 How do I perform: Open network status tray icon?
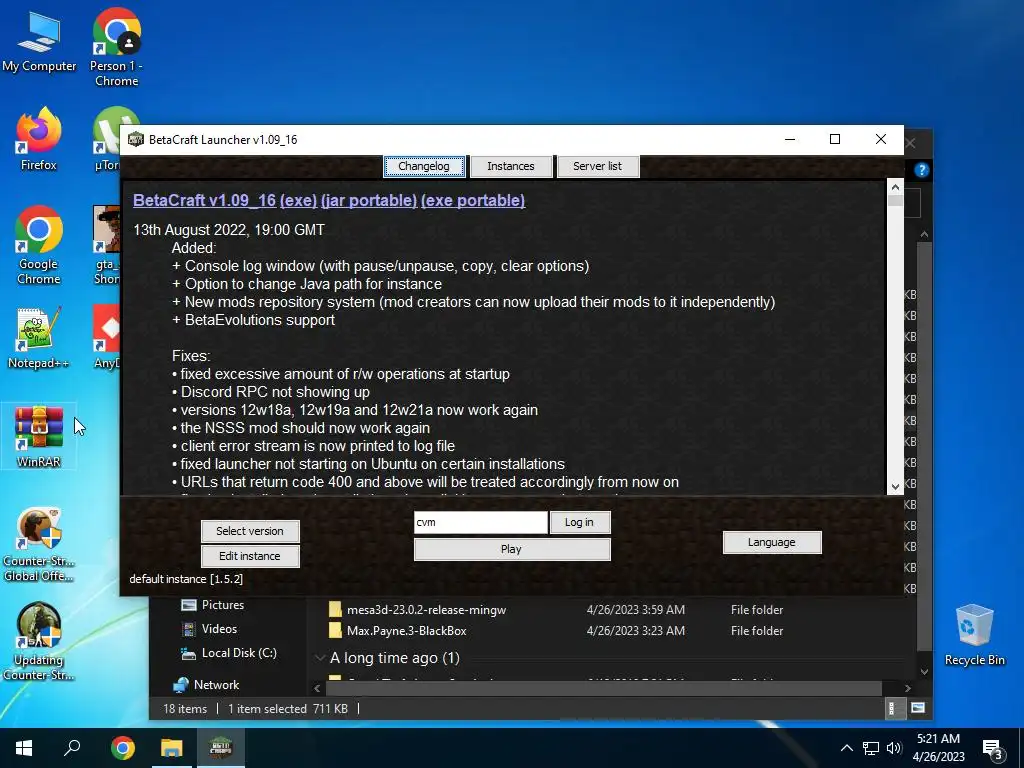click(x=871, y=748)
